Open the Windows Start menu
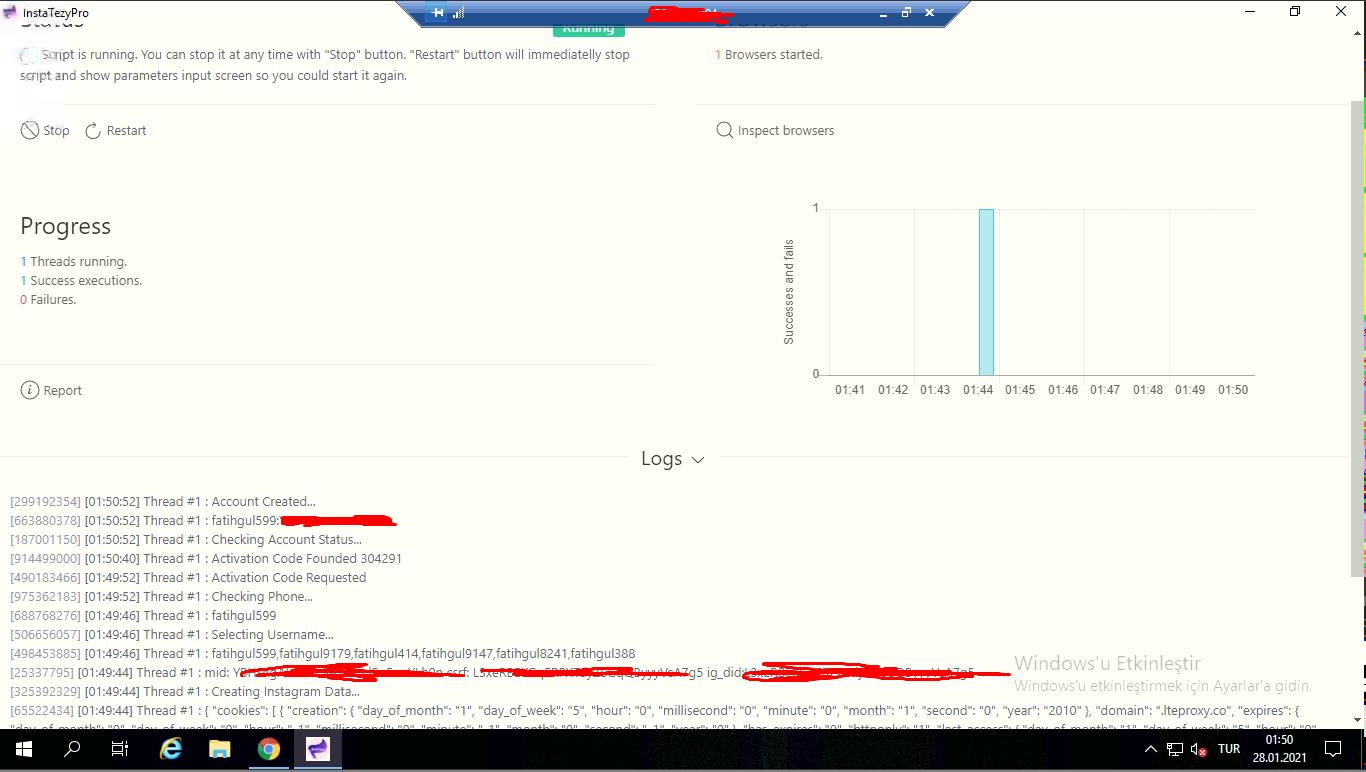Screen dimensions: 1366x772 (x=24, y=749)
